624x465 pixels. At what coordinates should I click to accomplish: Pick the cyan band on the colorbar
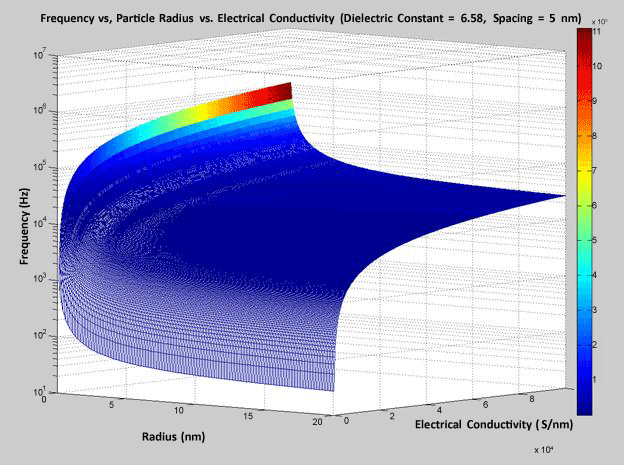(586, 262)
